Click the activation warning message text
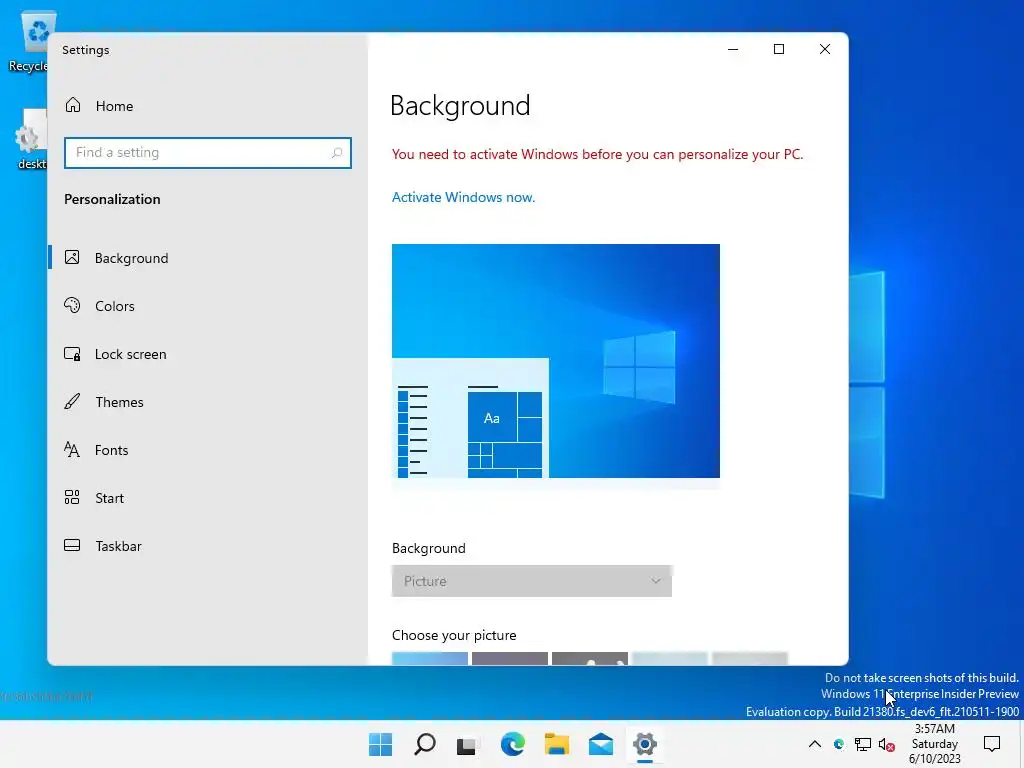Viewport: 1024px width, 768px height. (x=598, y=154)
